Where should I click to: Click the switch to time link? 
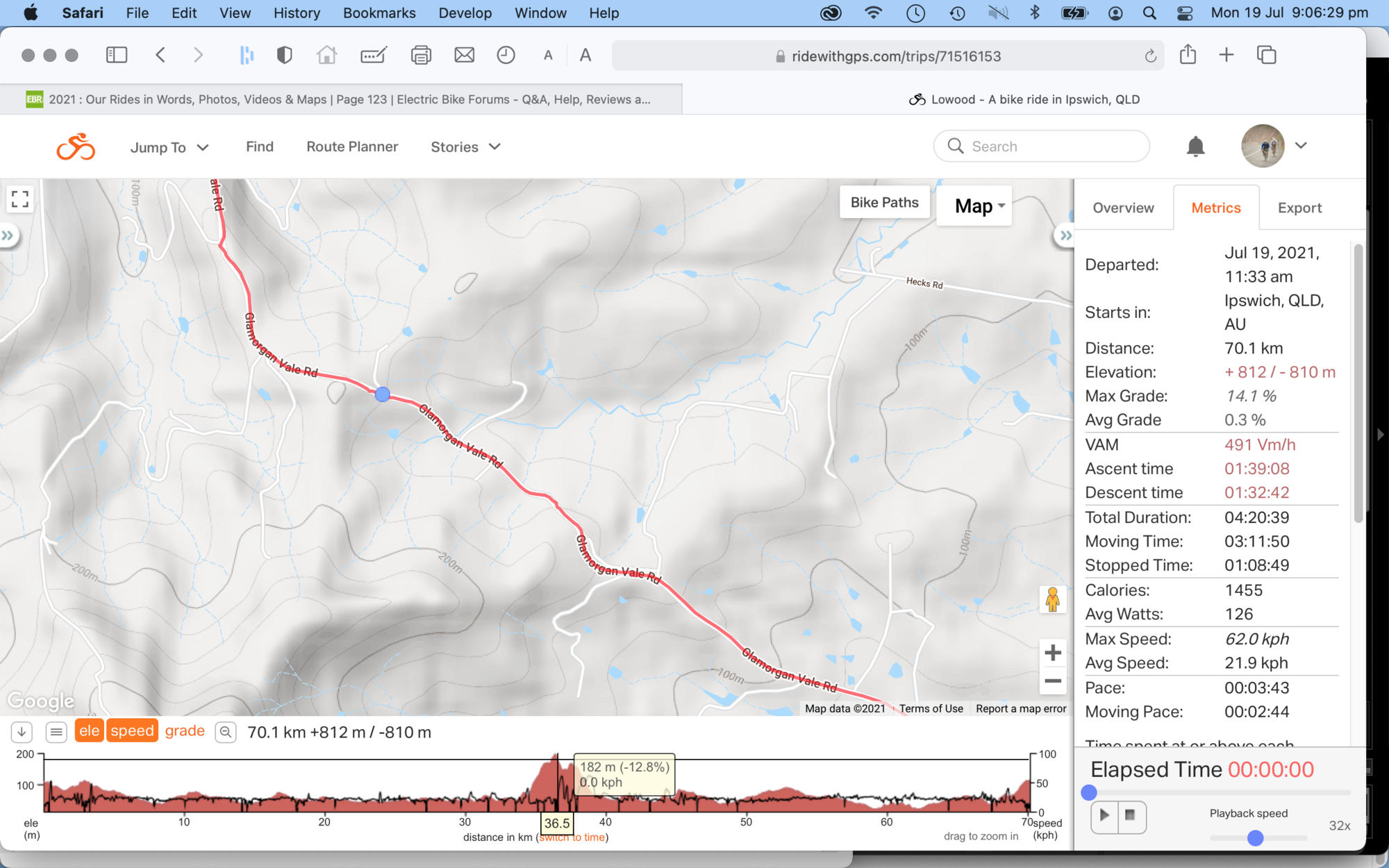point(572,837)
